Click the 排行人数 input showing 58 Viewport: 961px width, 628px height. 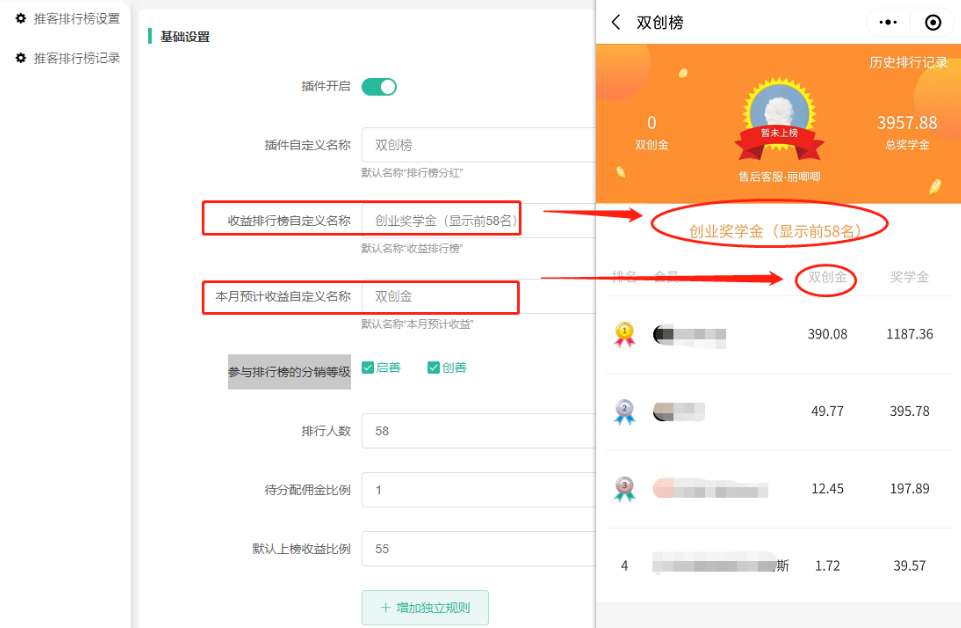click(x=477, y=431)
